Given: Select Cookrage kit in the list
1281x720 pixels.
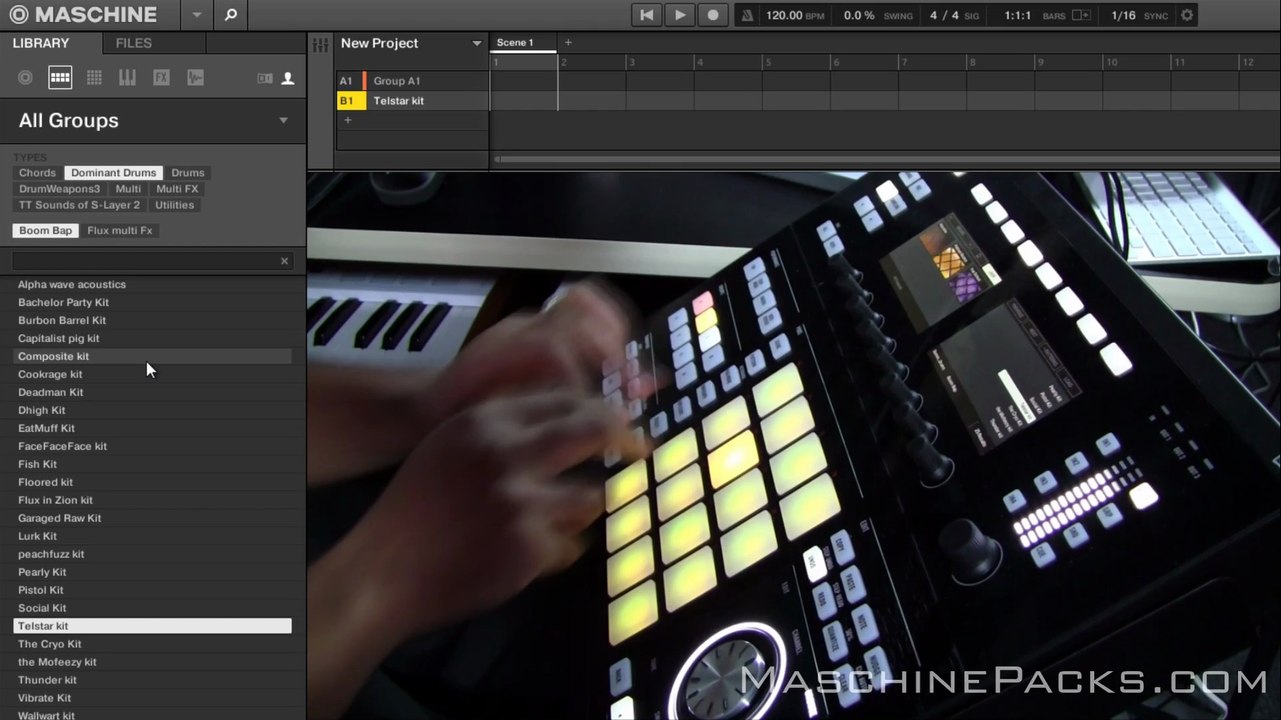Looking at the screenshot, I should 152,375.
